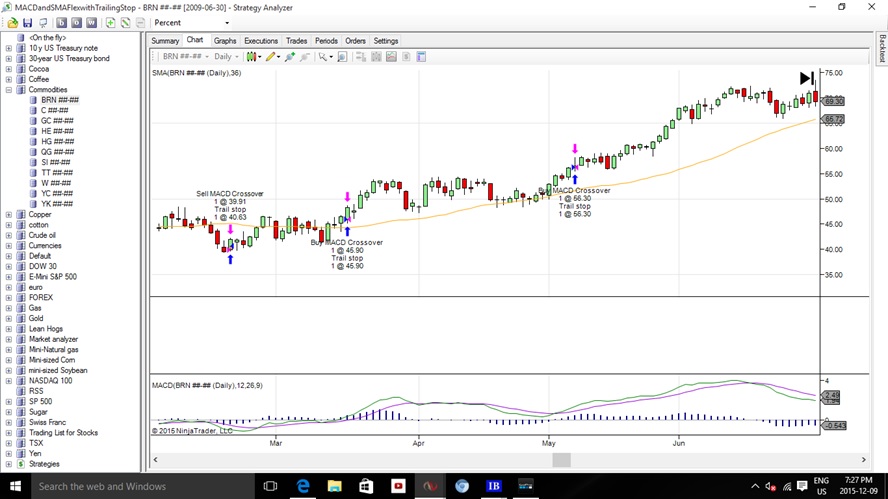
Task: Expand the Strategies tree node
Action: (8, 464)
